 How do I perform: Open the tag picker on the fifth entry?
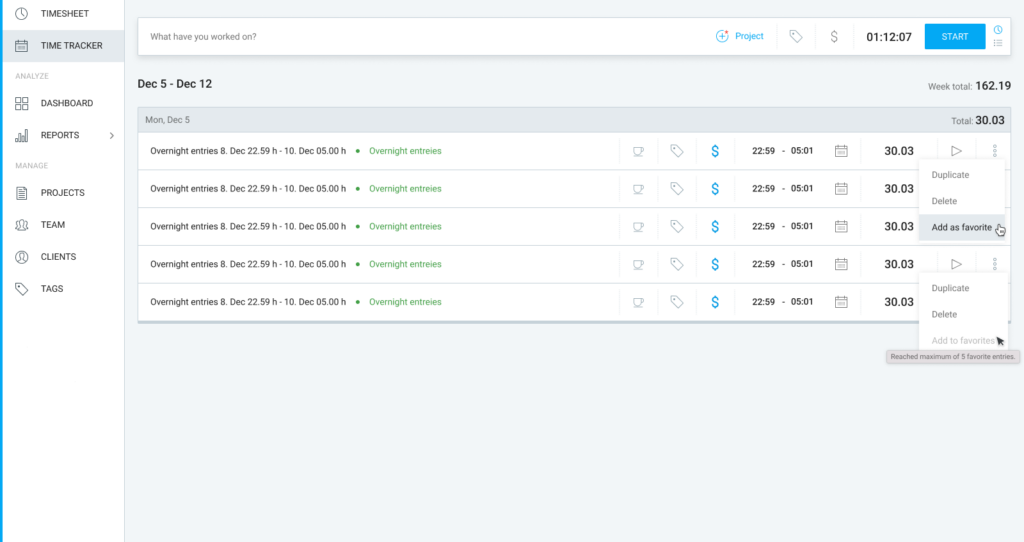click(x=676, y=302)
